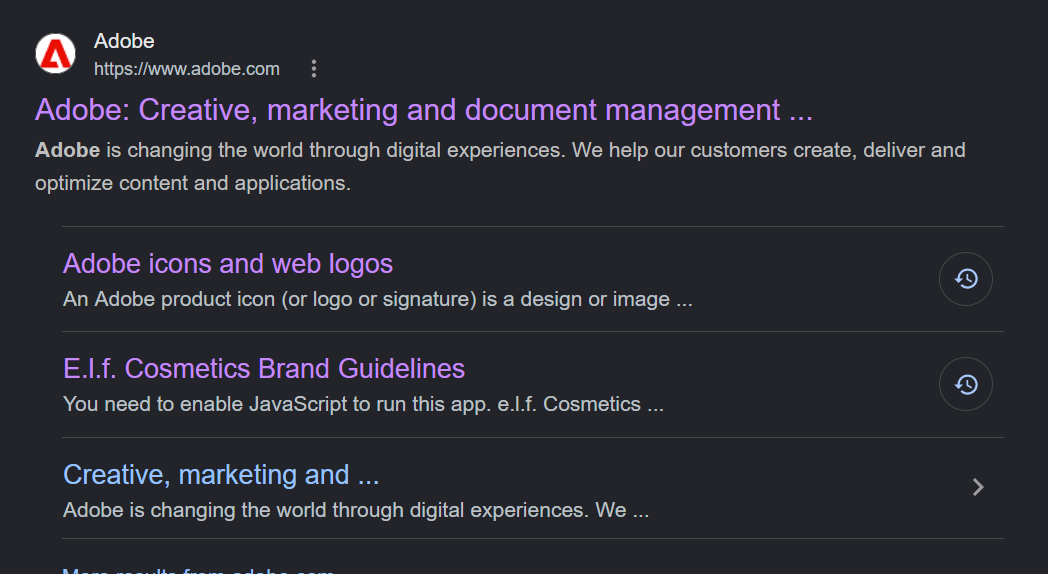The height and width of the screenshot is (574, 1048).
Task: Open E.l.f. Cosmetics Brand Guidelines link
Action: point(264,369)
